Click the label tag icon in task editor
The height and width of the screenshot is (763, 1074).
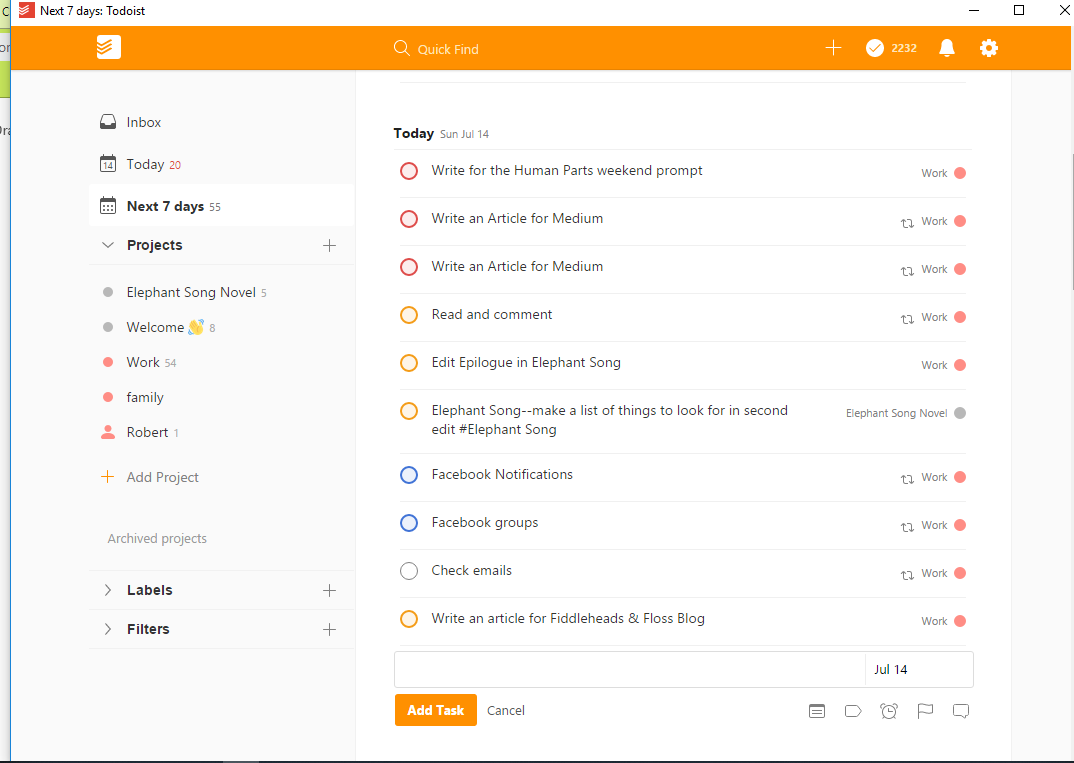(x=853, y=711)
